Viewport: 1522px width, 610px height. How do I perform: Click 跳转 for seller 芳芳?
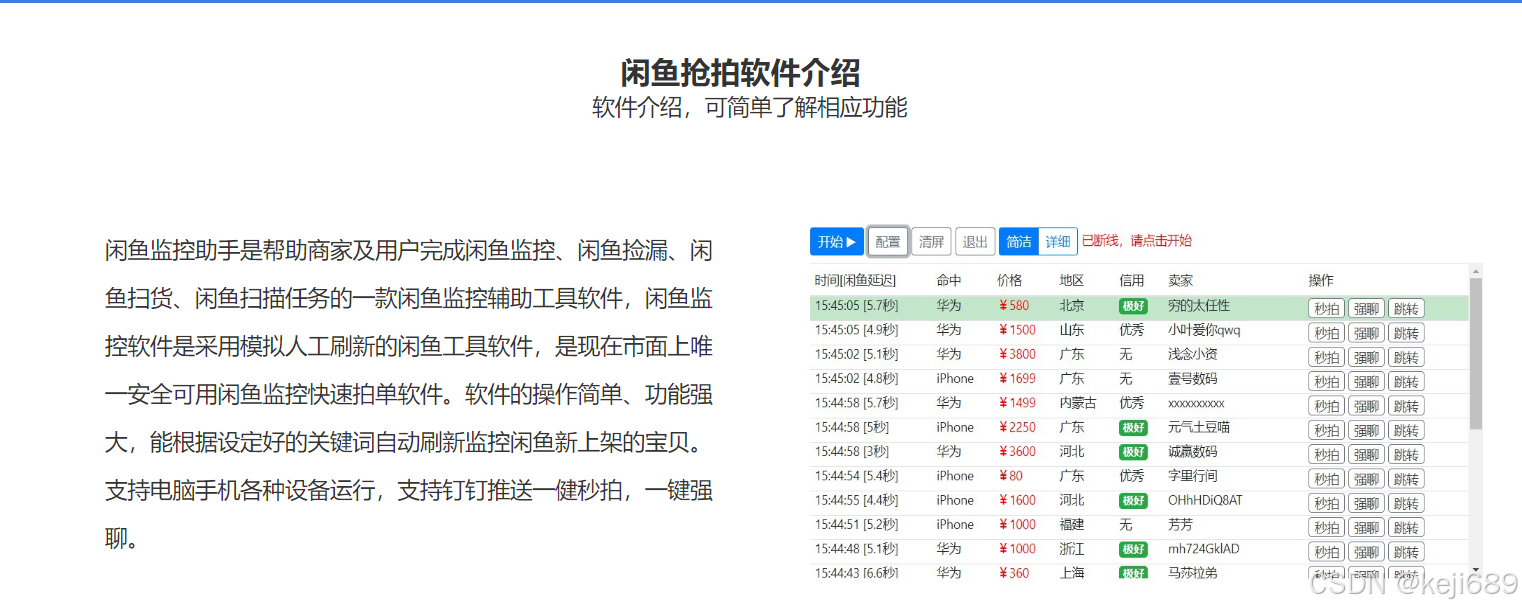[1406, 527]
